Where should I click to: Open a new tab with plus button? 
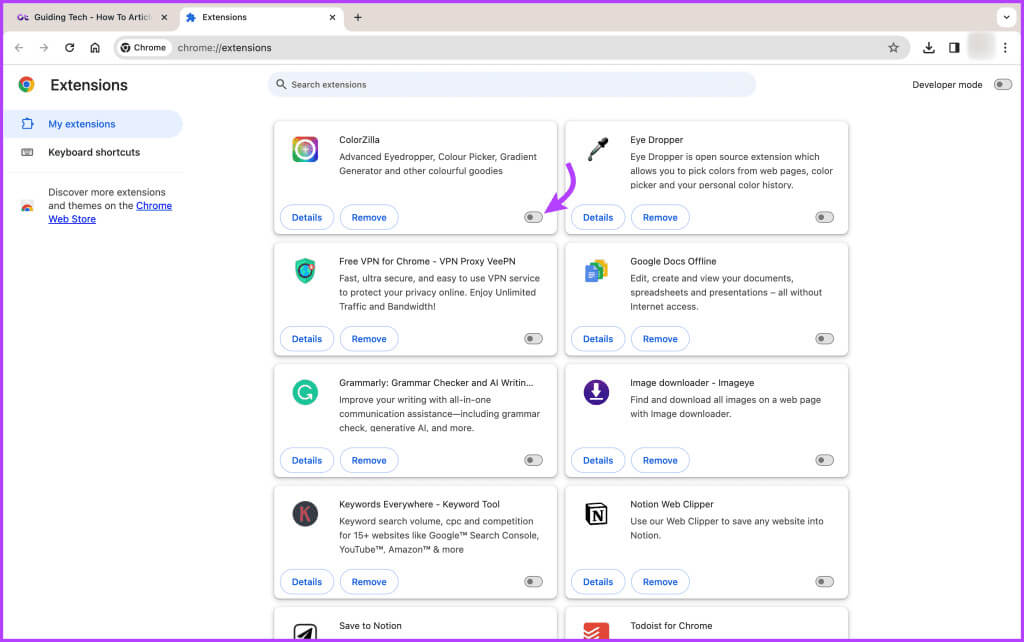pyautogui.click(x=358, y=18)
